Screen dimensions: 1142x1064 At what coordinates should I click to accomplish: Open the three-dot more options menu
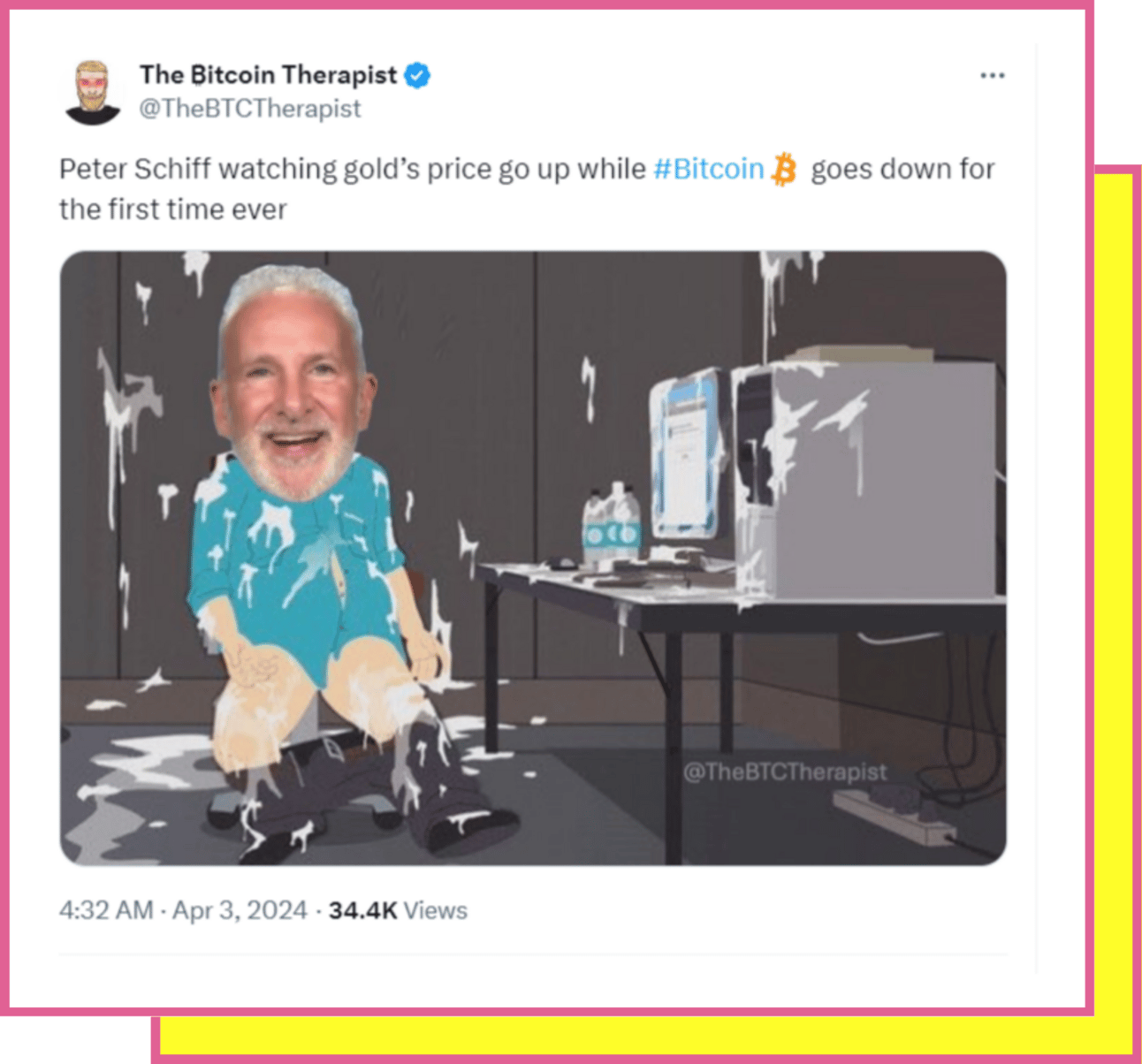[x=992, y=76]
